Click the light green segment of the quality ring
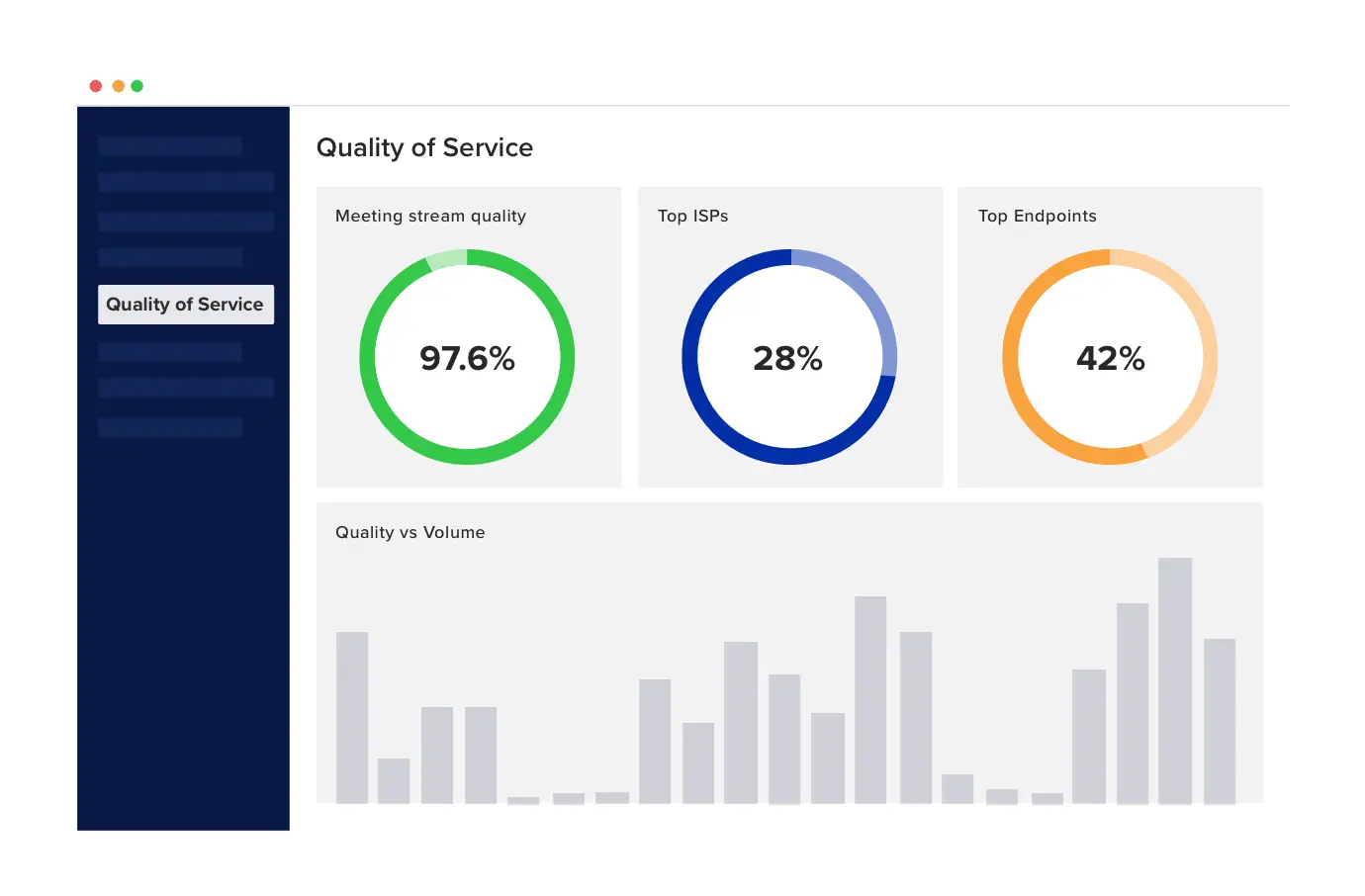Image resolution: width=1365 pixels, height=896 pixels. [446, 259]
